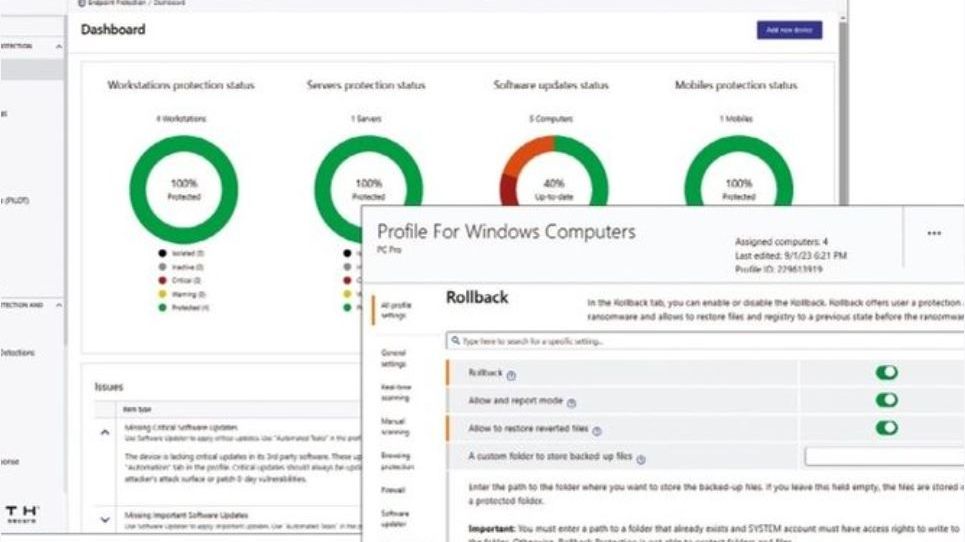Click the dashboard vertical scrollbar
The width and height of the screenshot is (965, 542).
pyautogui.click(x=843, y=111)
